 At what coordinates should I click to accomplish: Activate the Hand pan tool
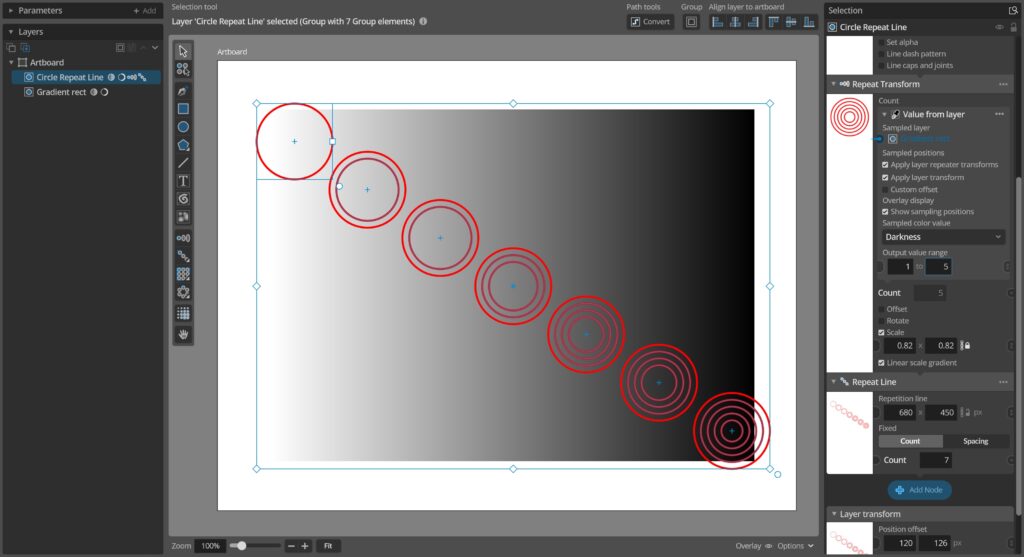coord(183,334)
